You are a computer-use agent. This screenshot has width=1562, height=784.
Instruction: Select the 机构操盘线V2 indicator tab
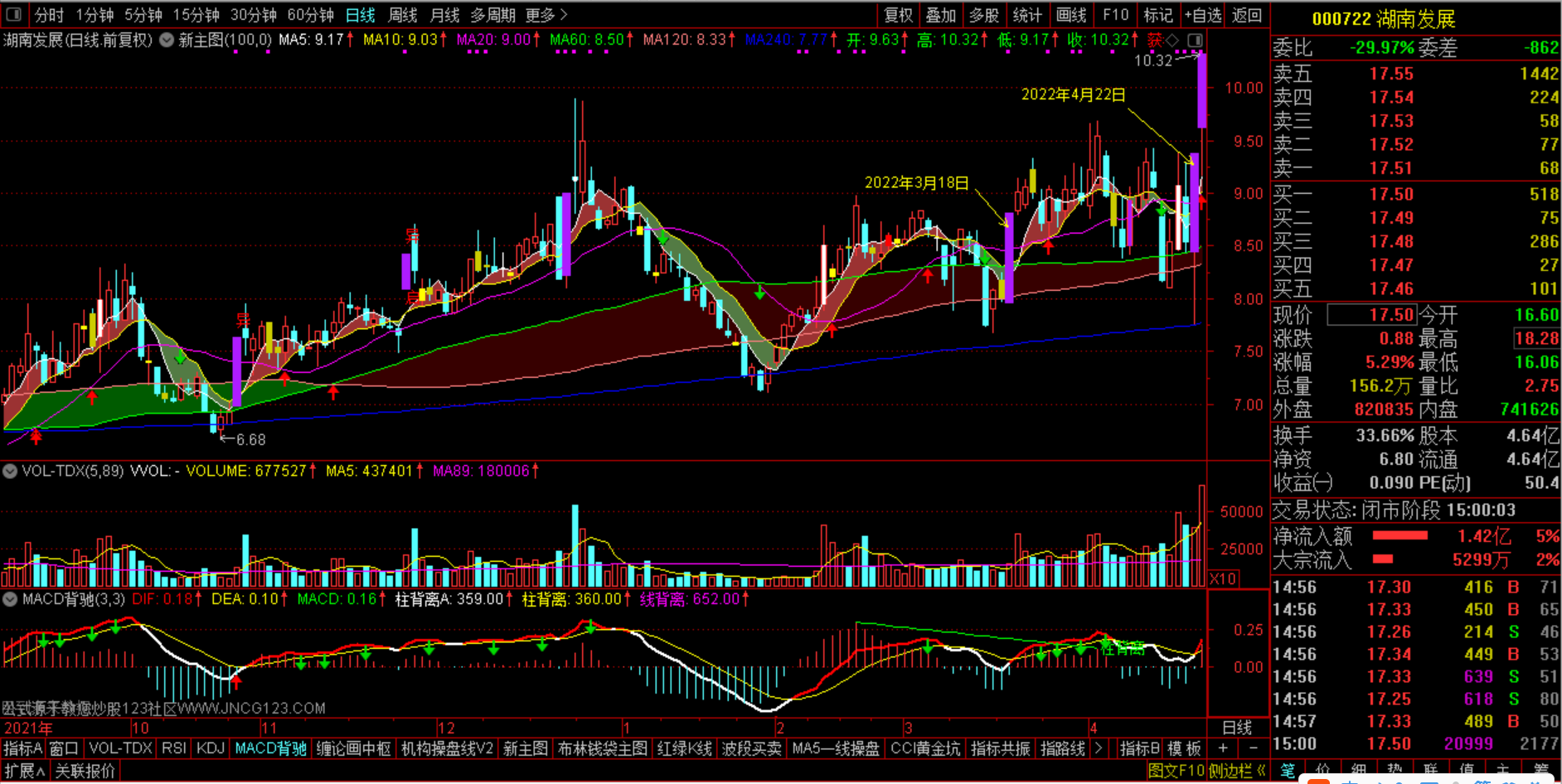coord(447,748)
